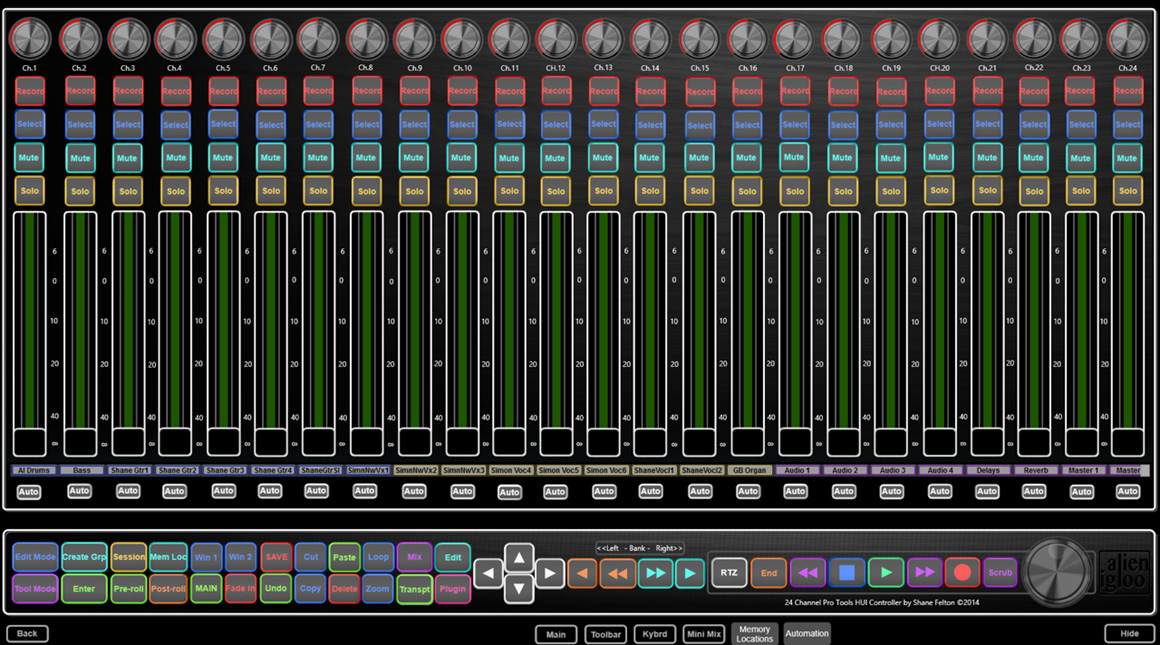The height and width of the screenshot is (645, 1160).
Task: Click the Ch.9 pan knob
Action: point(414,39)
